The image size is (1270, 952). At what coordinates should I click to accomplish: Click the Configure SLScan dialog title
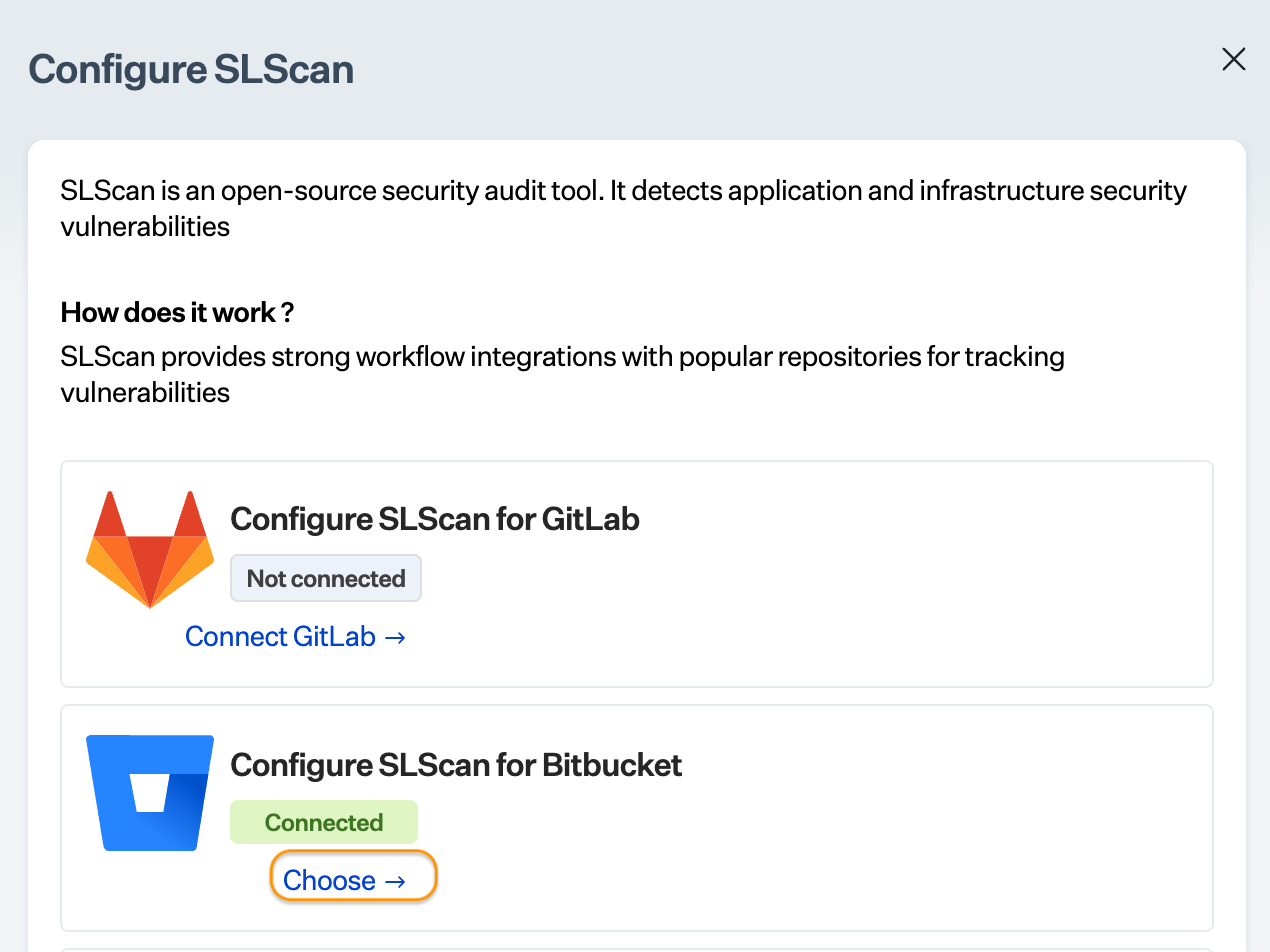[191, 70]
